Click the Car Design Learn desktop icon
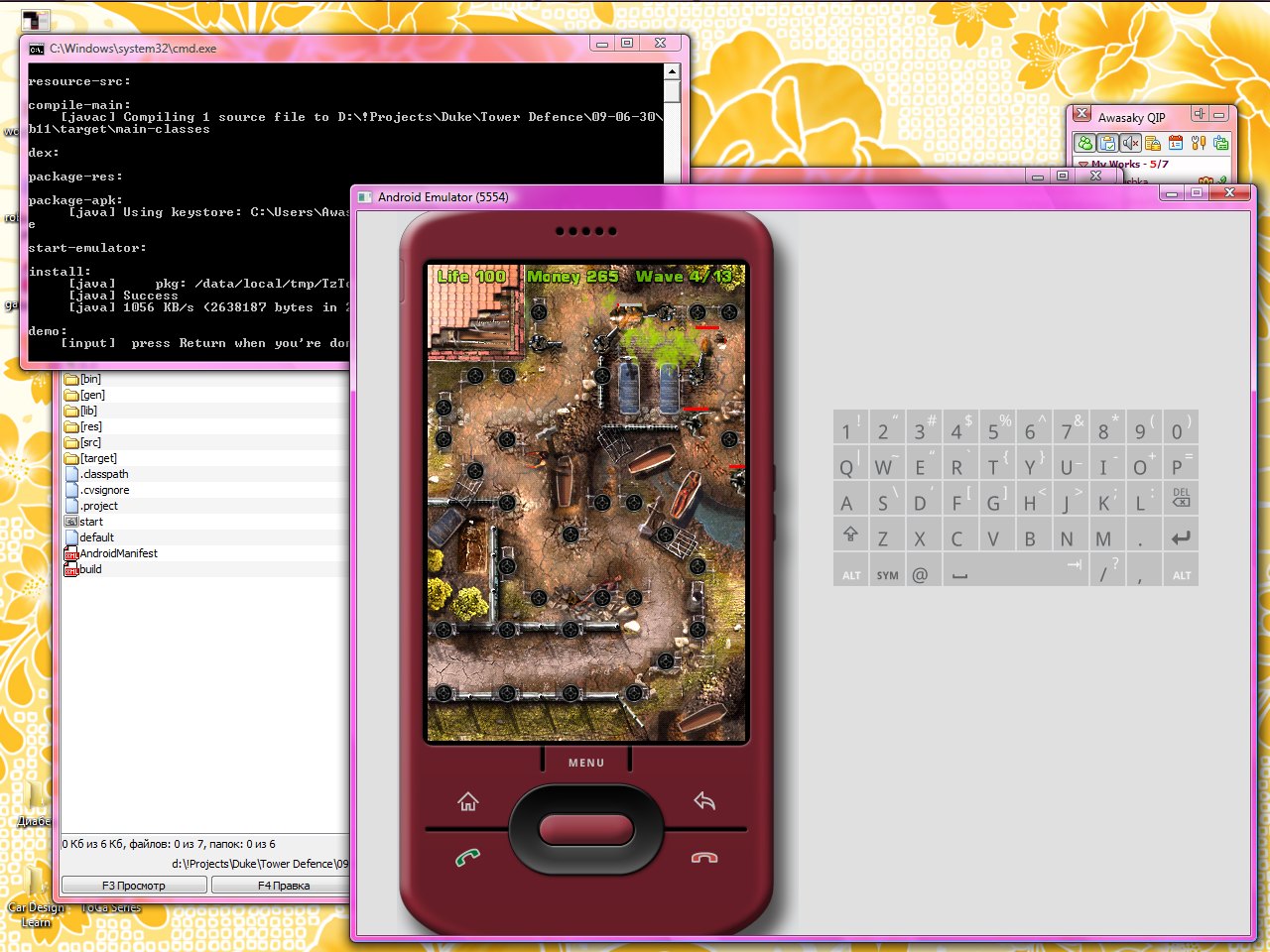 coord(36,896)
